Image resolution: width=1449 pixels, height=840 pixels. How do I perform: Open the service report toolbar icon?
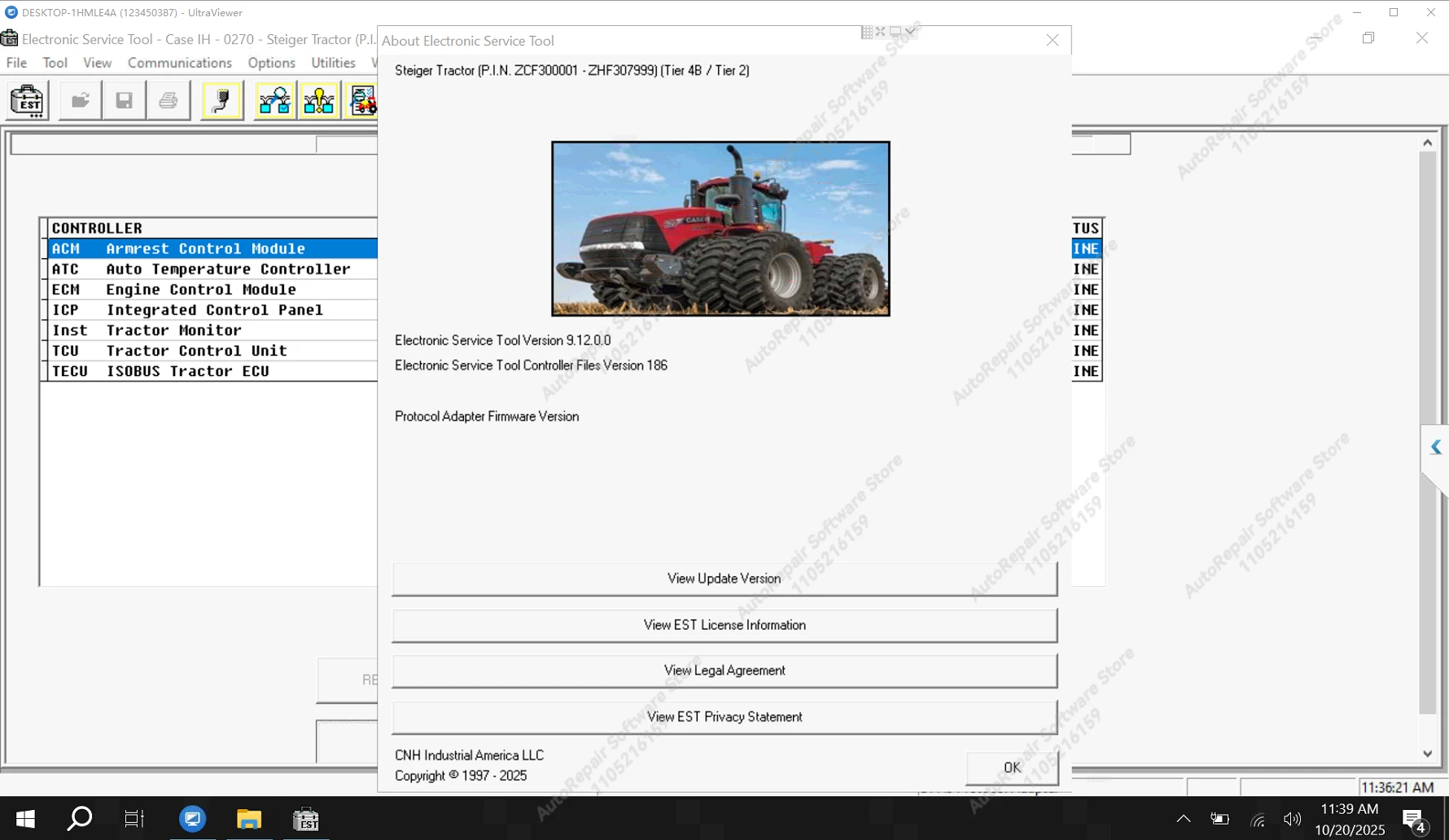(362, 99)
